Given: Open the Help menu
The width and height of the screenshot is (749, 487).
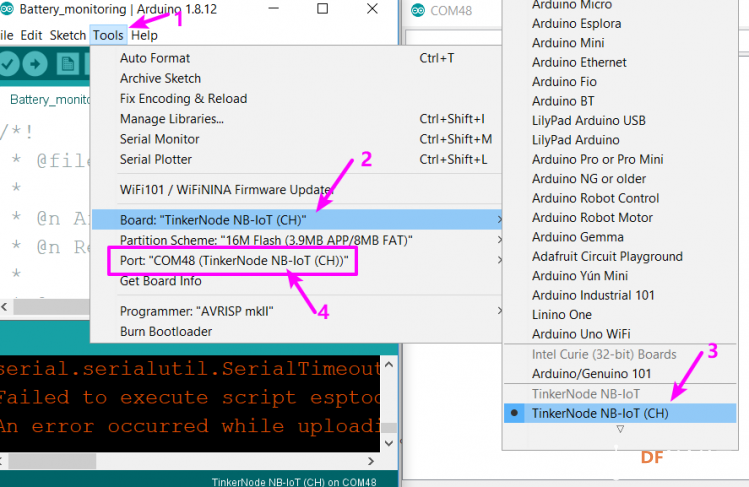Looking at the screenshot, I should [144, 35].
